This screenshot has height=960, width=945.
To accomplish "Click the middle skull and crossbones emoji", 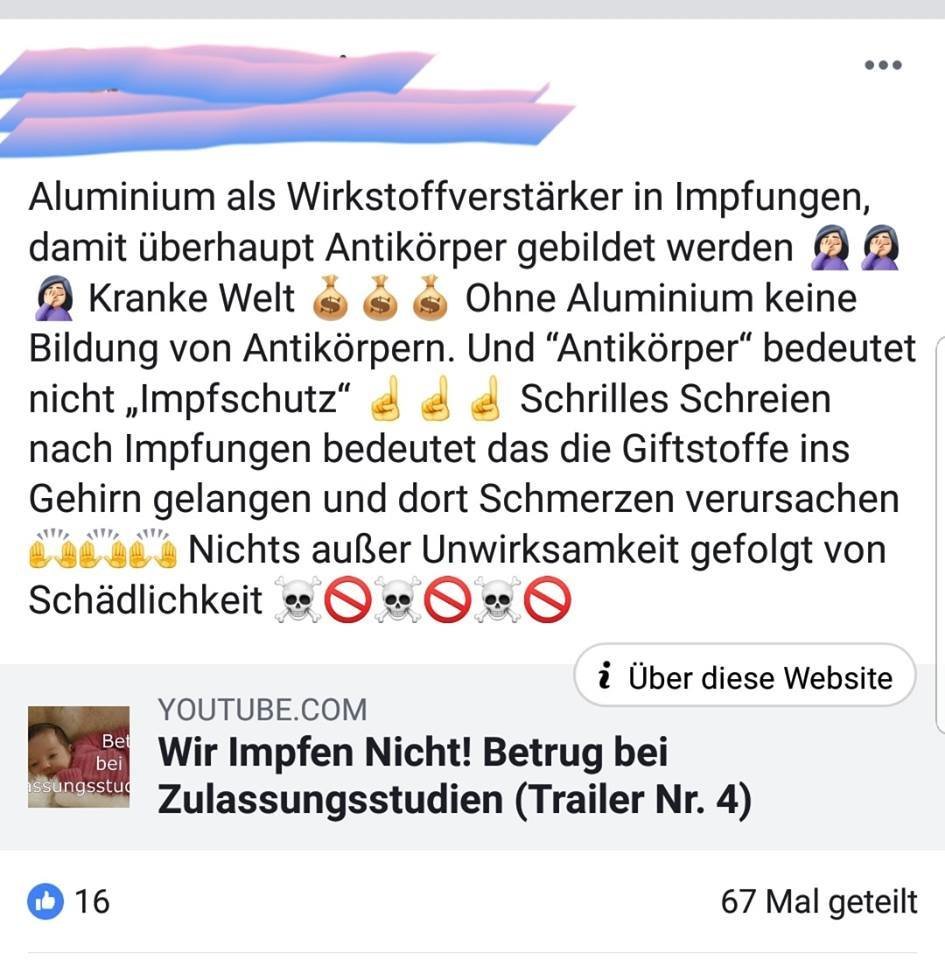I will (398, 599).
